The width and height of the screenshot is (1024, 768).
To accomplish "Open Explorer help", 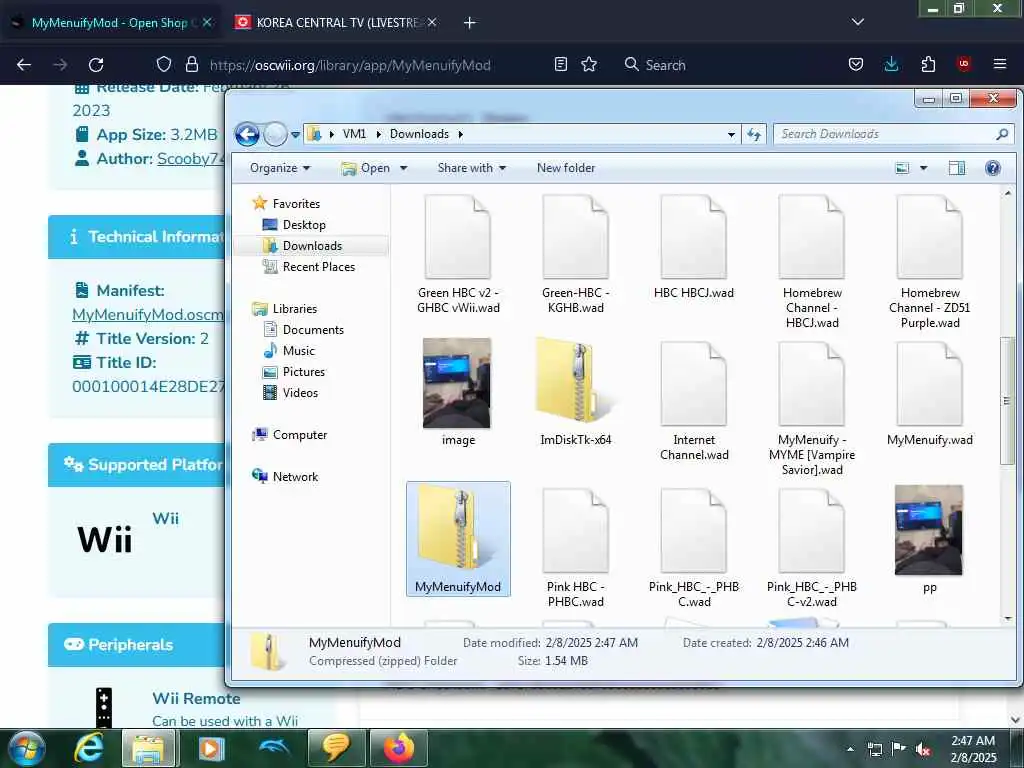I will tap(993, 168).
